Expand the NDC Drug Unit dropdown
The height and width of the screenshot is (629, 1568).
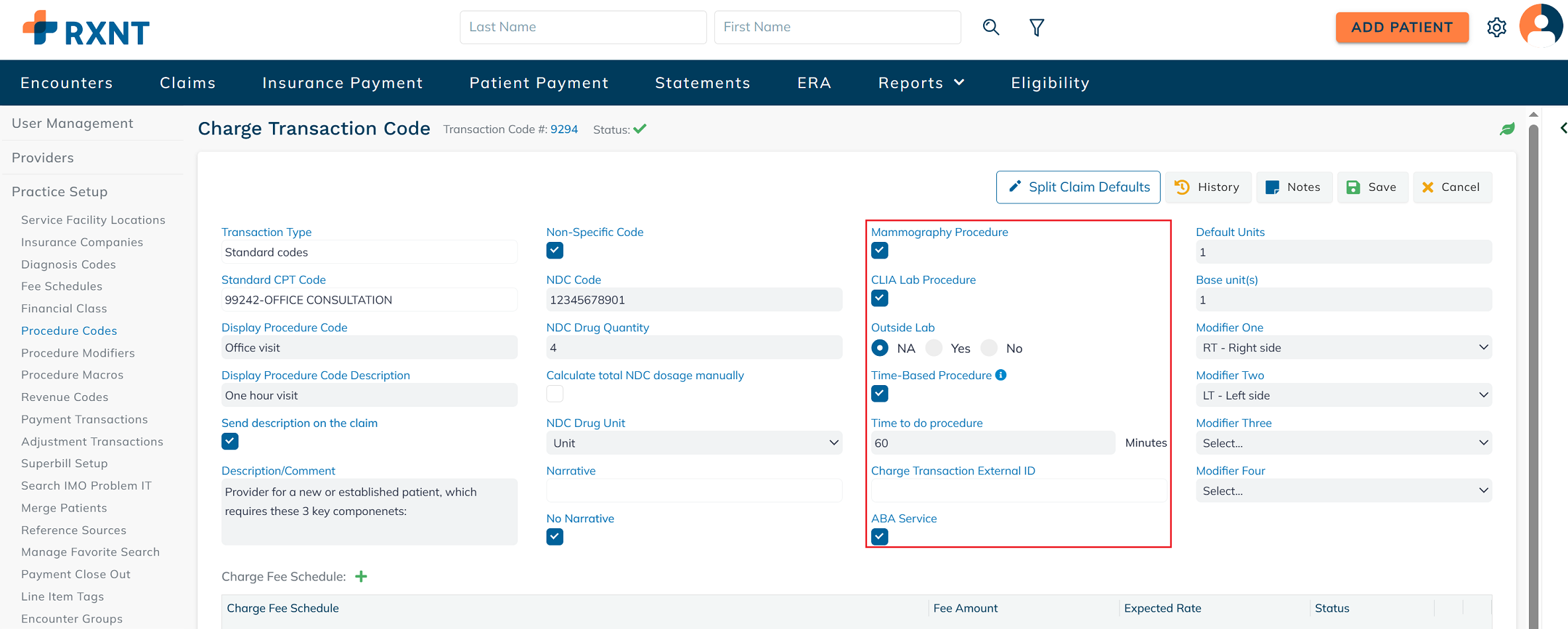(694, 443)
